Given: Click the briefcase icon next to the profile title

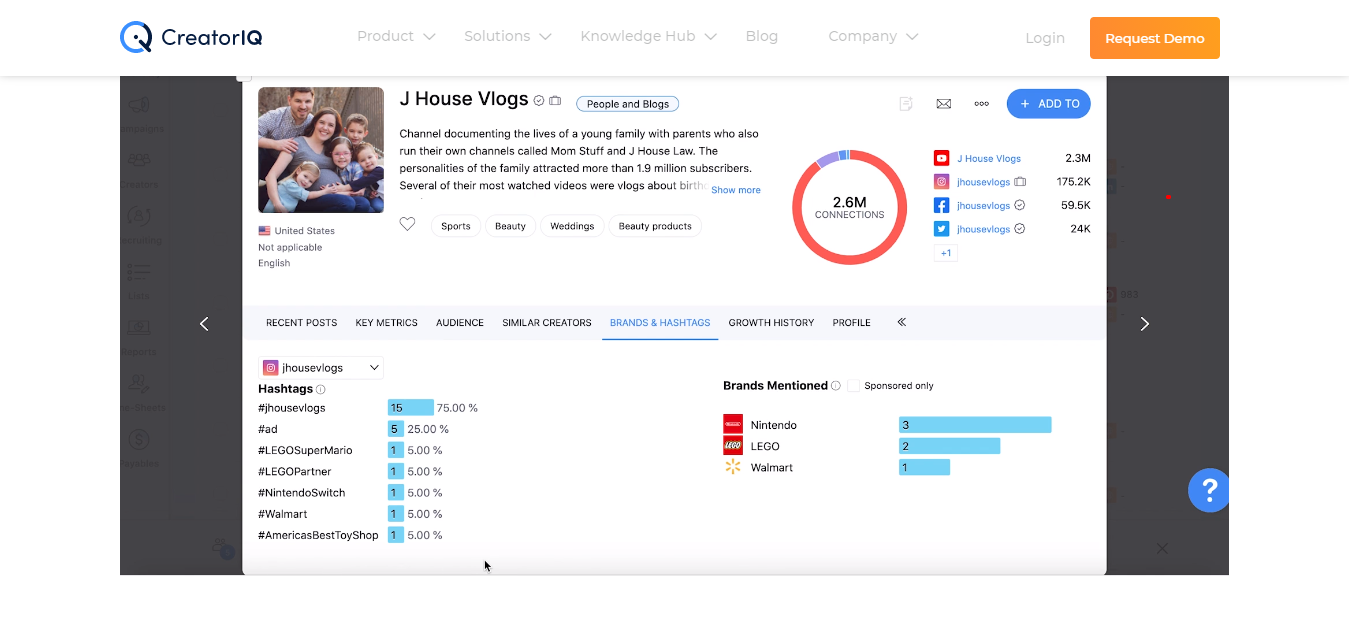Looking at the screenshot, I should (x=555, y=100).
